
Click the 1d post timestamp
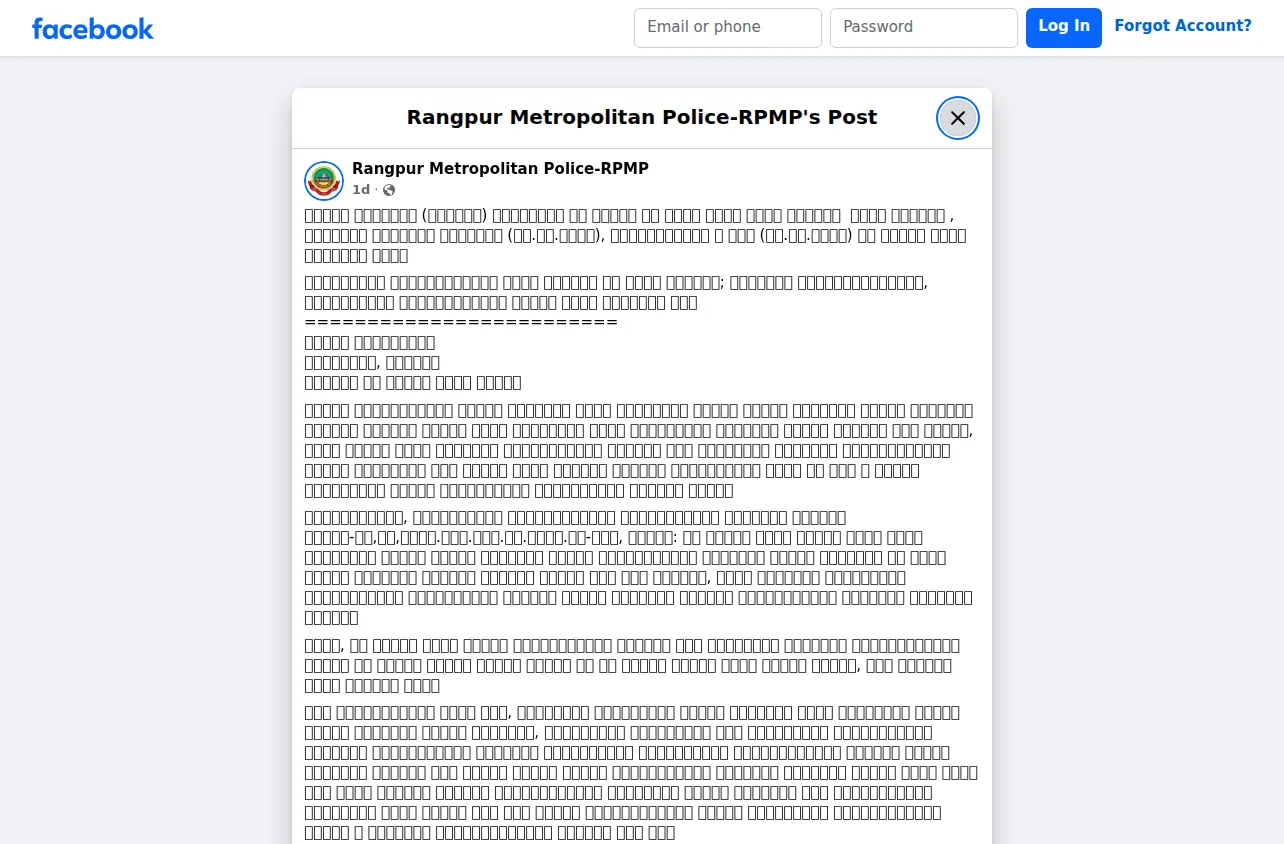[361, 190]
